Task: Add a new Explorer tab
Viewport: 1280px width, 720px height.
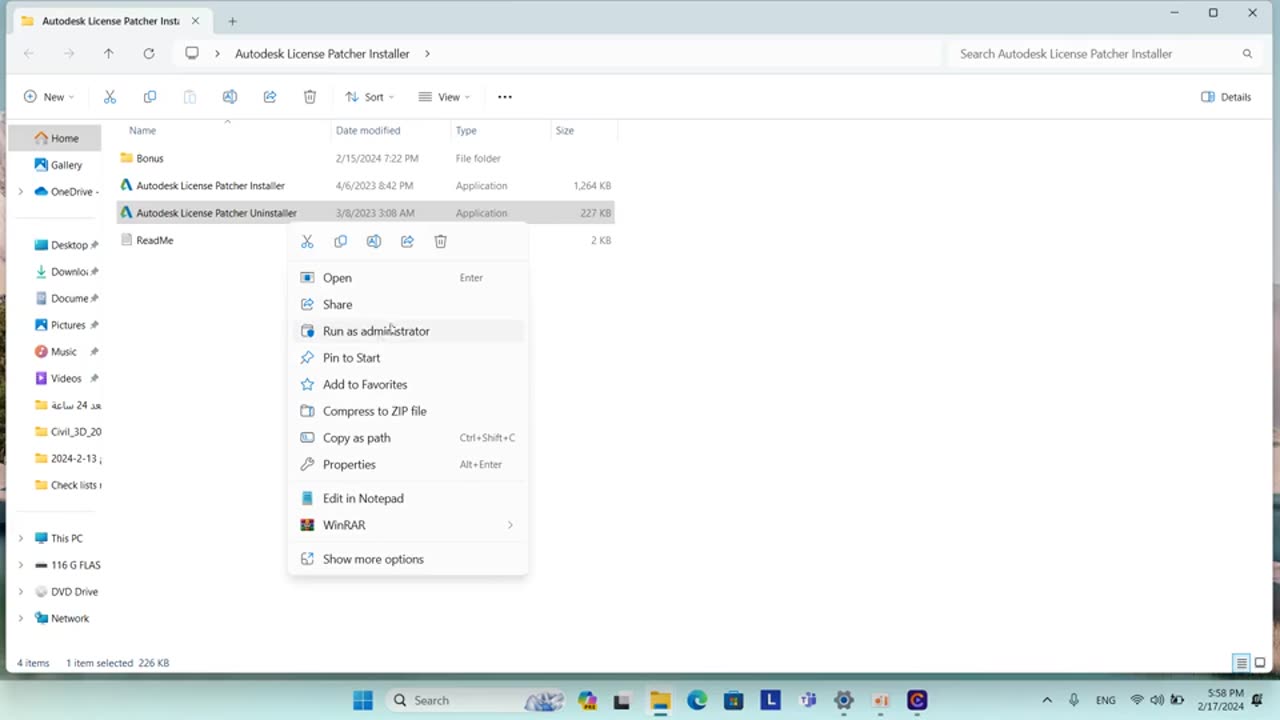Action: [232, 21]
